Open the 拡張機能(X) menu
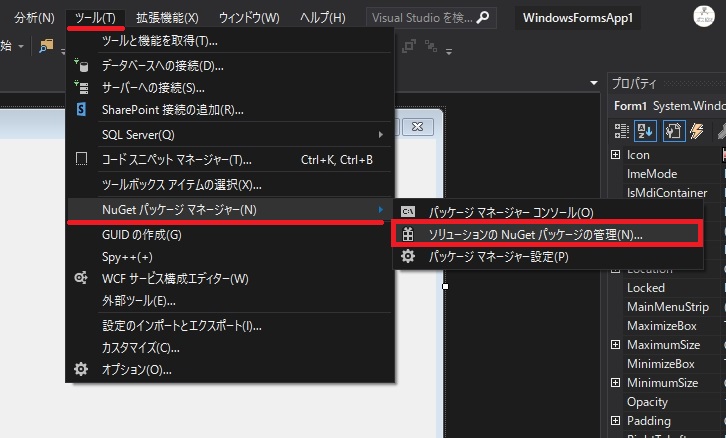This screenshot has height=438, width=726. (x=167, y=18)
